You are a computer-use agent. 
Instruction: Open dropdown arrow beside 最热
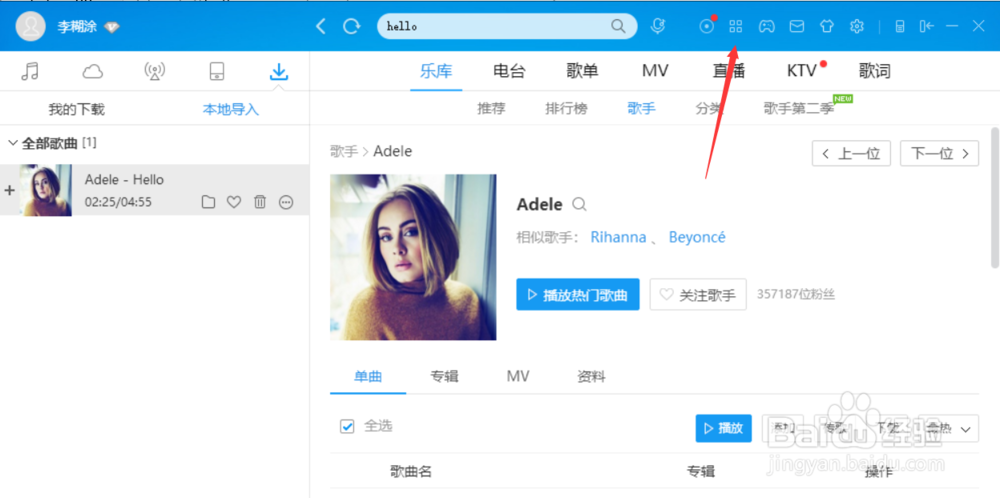pyautogui.click(x=965, y=428)
